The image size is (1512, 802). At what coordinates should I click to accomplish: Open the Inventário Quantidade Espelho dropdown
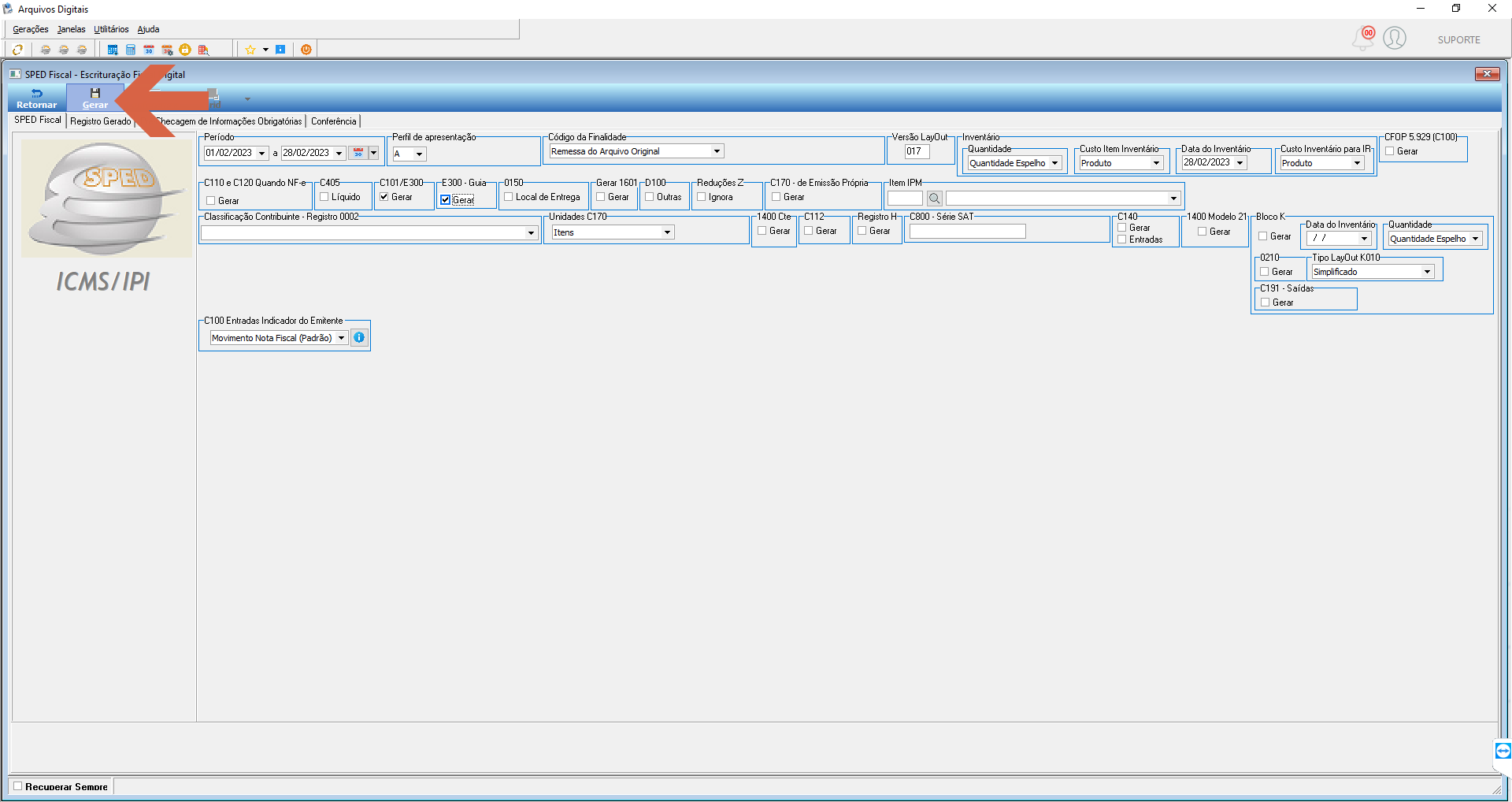click(1054, 163)
